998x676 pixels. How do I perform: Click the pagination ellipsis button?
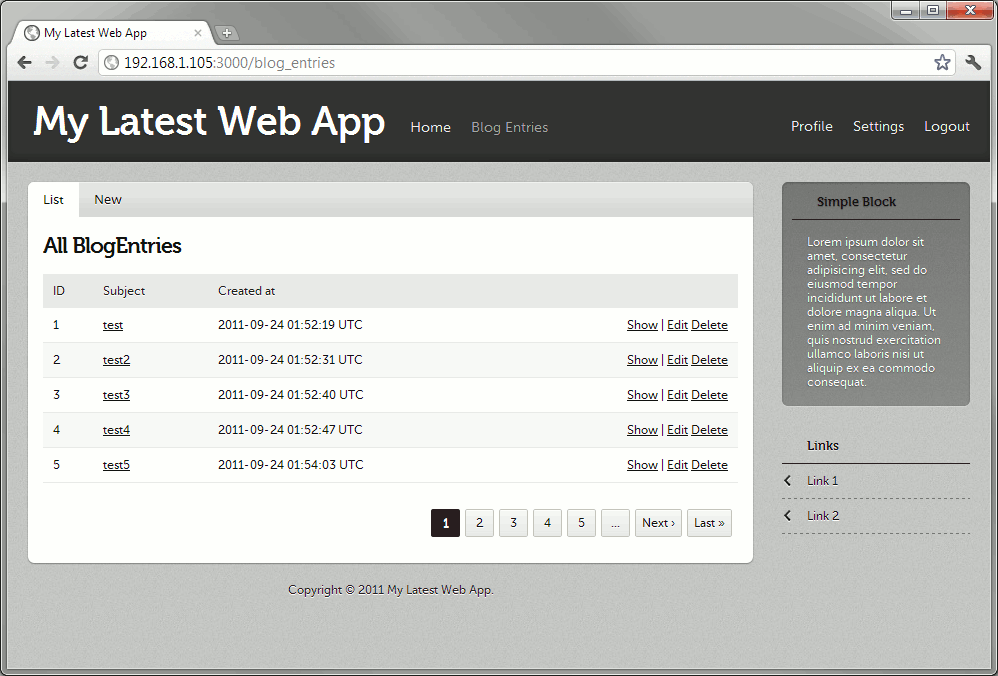click(x=615, y=523)
